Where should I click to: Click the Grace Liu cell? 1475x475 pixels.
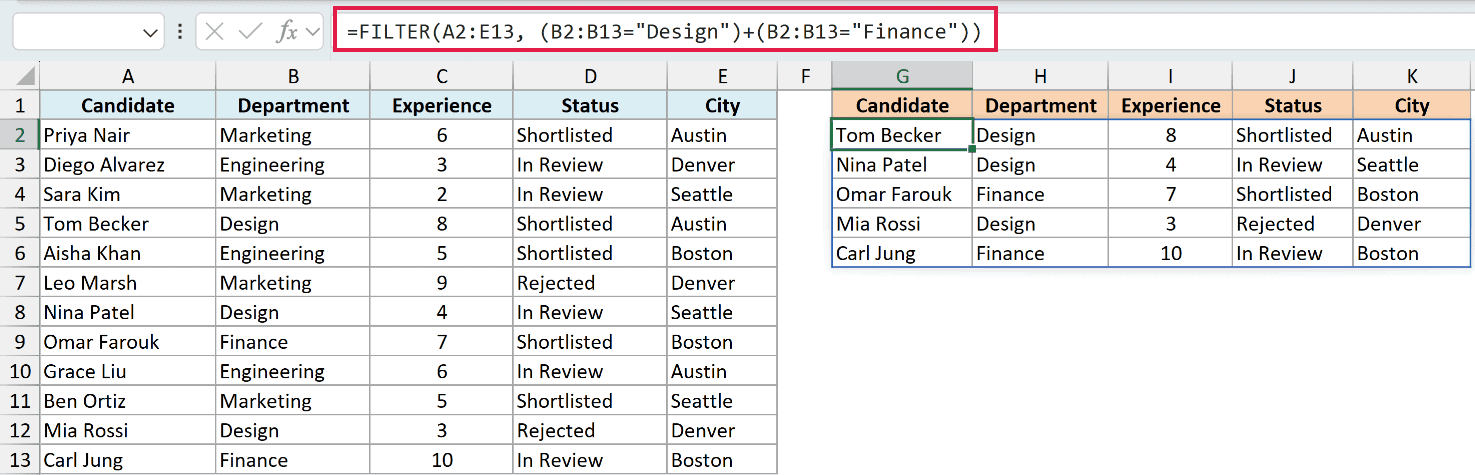pyautogui.click(x=127, y=371)
